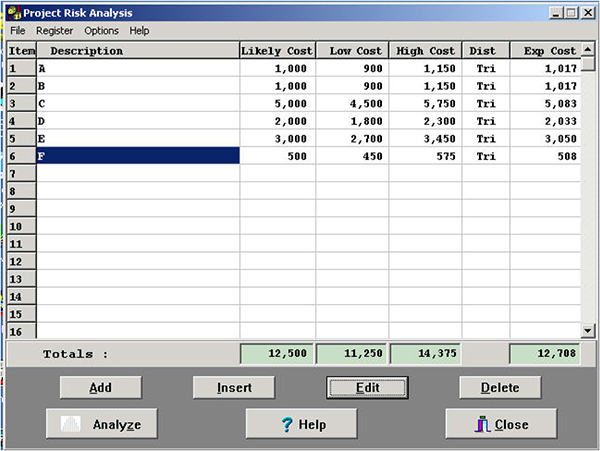Click the 12,500 likely cost total field

[x=277, y=353]
